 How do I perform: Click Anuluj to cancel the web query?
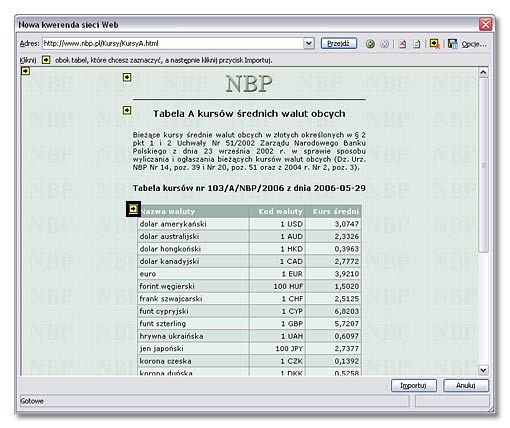pos(466,385)
